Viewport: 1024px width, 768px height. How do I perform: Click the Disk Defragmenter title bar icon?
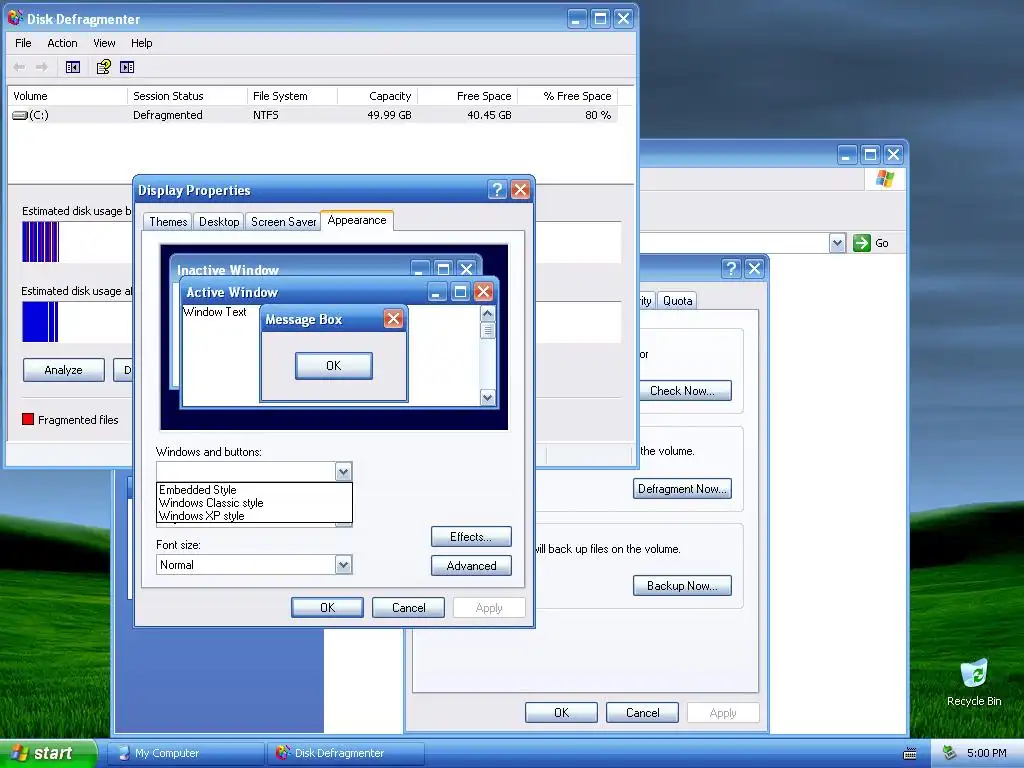tap(15, 18)
